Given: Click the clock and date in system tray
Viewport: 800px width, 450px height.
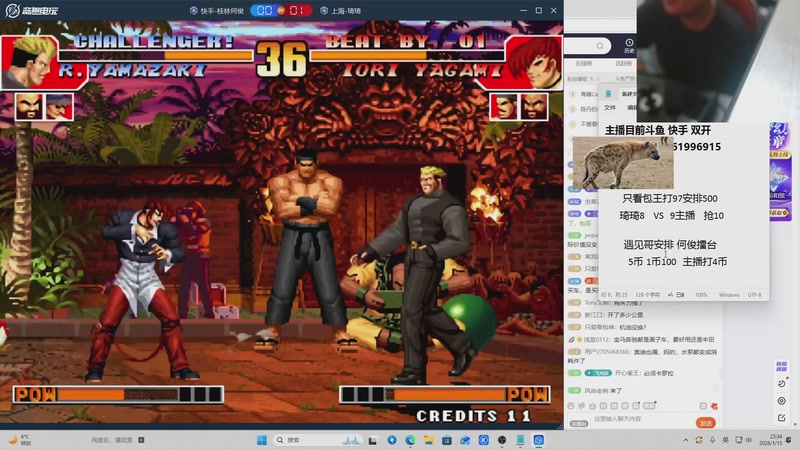Looking at the screenshot, I should pos(770,440).
